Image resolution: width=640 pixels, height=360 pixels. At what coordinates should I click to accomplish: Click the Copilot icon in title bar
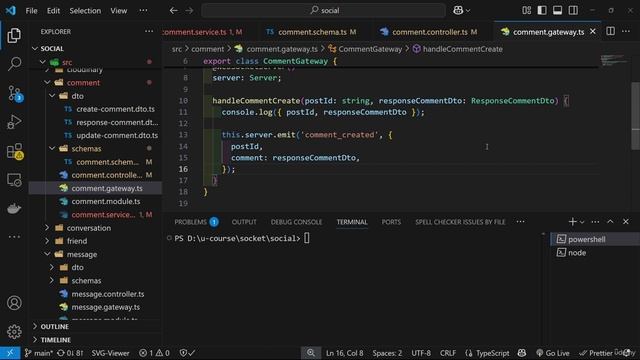point(458,11)
